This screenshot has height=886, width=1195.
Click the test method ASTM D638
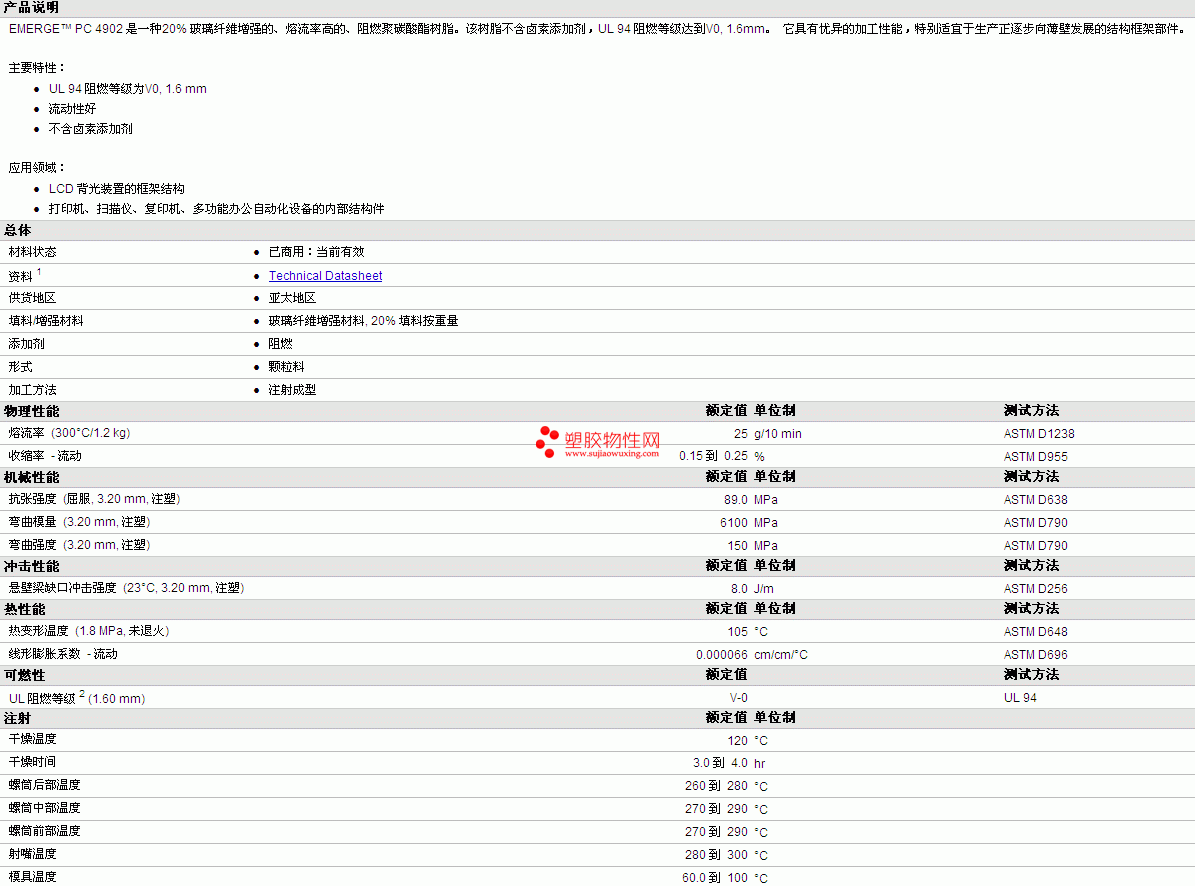(x=1036, y=500)
